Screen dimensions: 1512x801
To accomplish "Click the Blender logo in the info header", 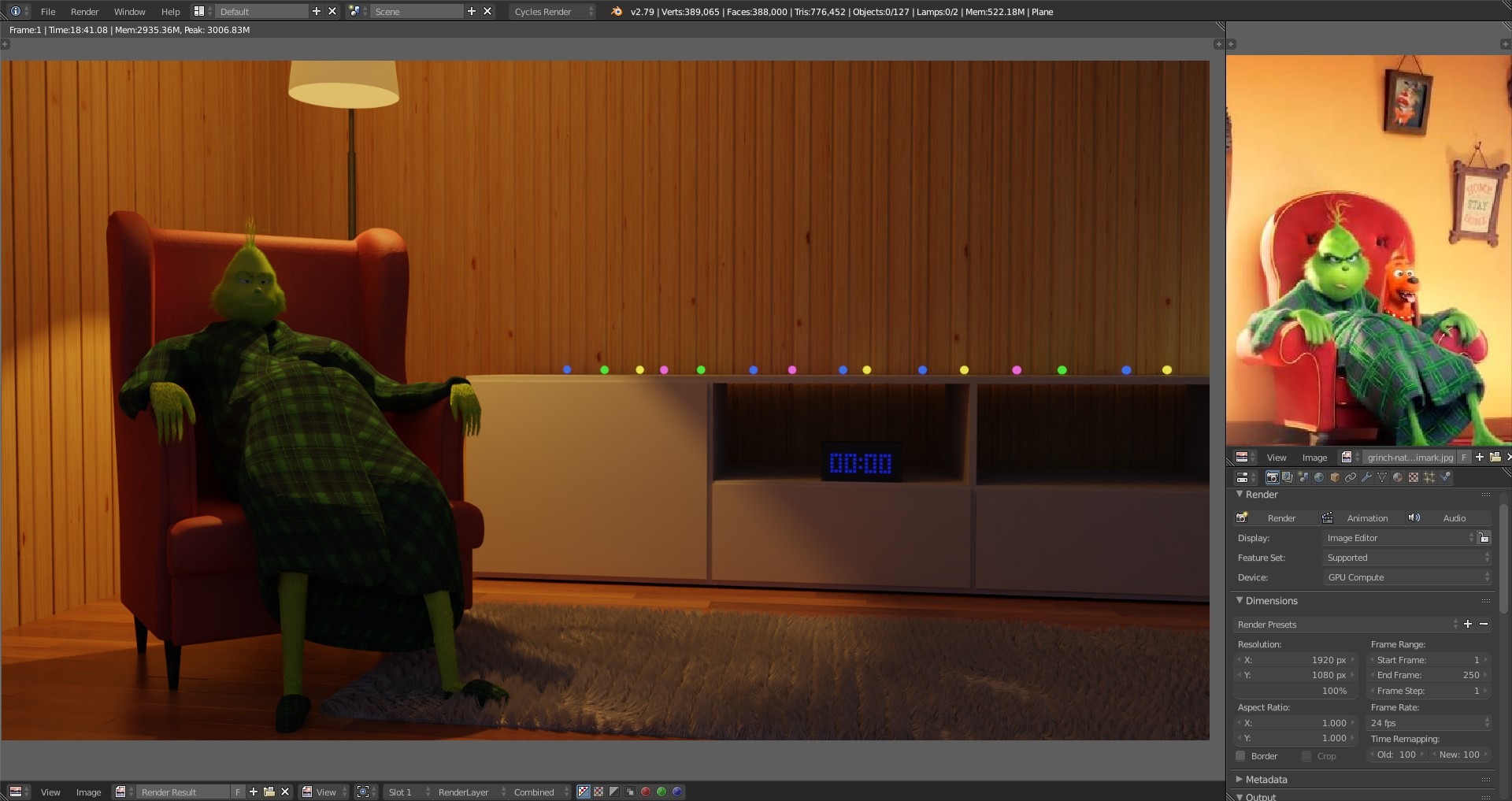I will coord(617,11).
